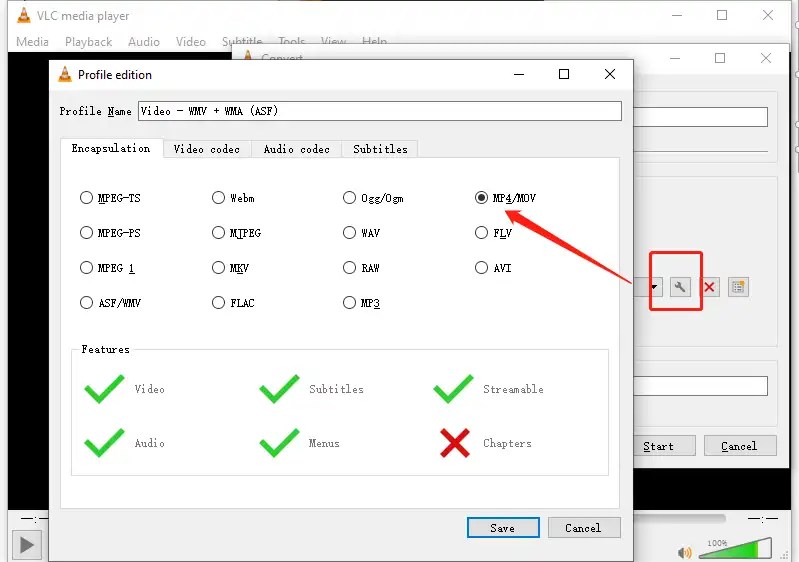Image resolution: width=799 pixels, height=562 pixels.
Task: Switch to the Audio codec tab
Action: [x=296, y=149]
